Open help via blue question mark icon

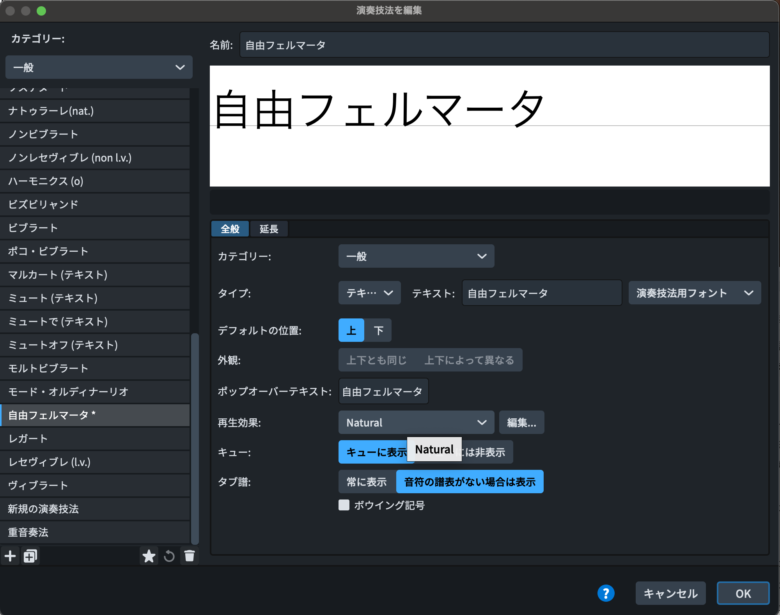point(605,593)
